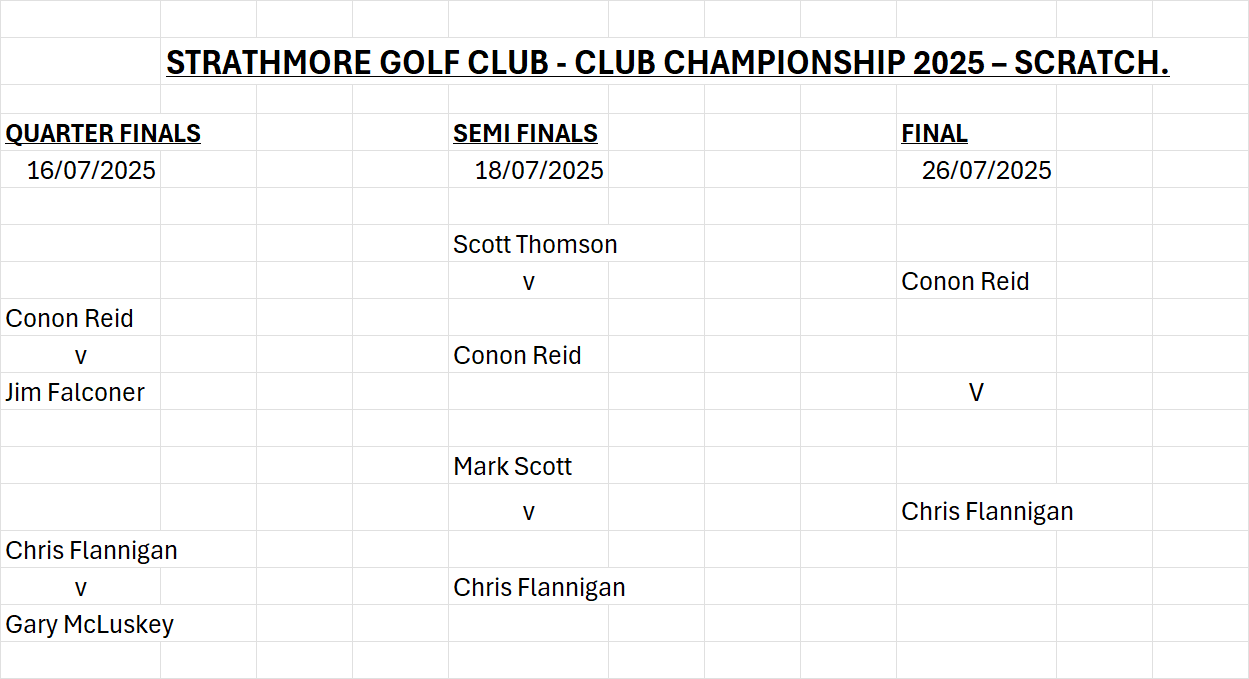This screenshot has height=679, width=1249.
Task: Select the Scott Thomson cell
Action: click(x=535, y=244)
